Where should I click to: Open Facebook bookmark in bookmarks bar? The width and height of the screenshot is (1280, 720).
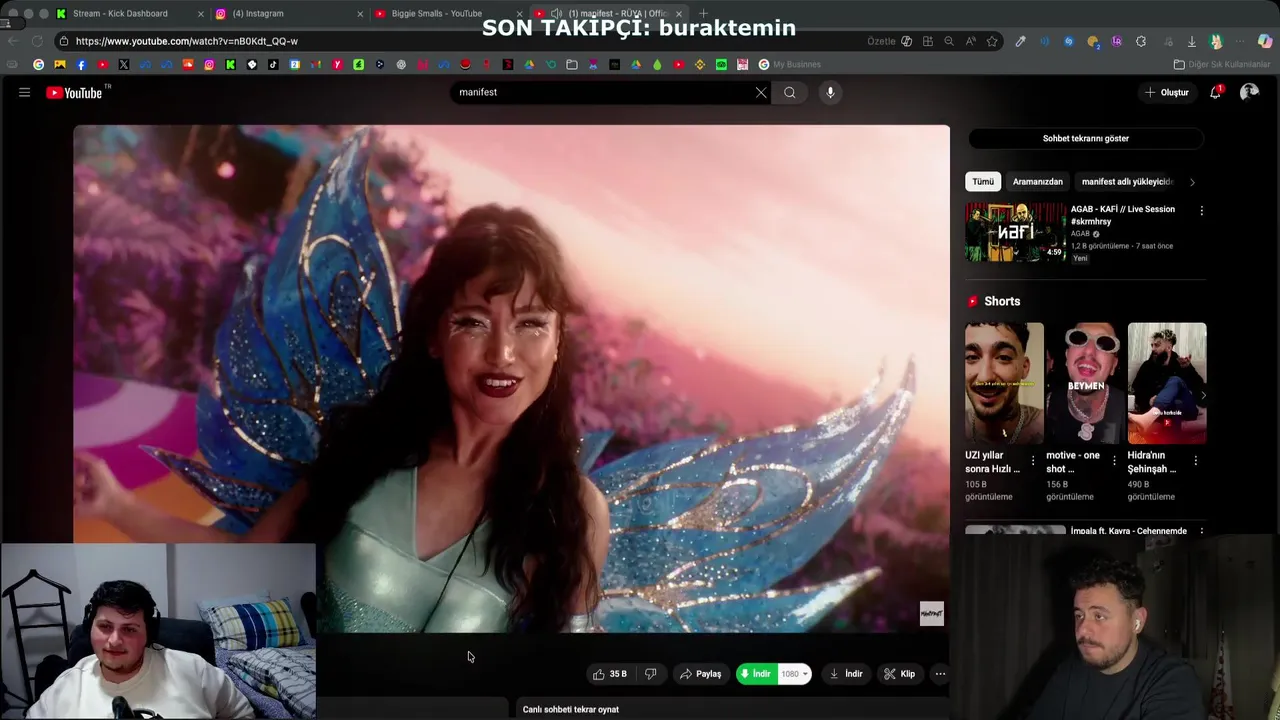tap(81, 64)
